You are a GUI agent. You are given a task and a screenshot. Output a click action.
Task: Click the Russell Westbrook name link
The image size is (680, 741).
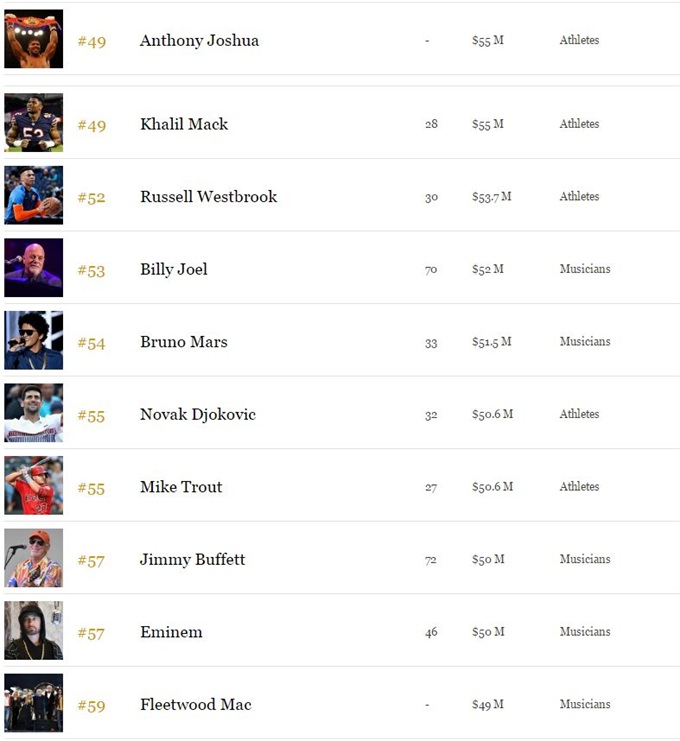208,197
